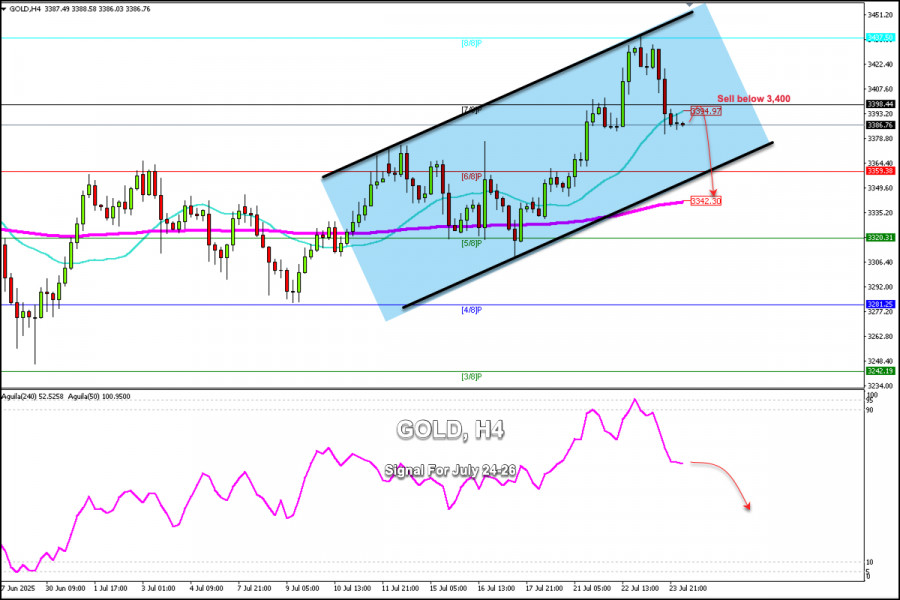900x600 pixels.
Task: Click the 15 Jul 05:00 date label
Action: 448,589
